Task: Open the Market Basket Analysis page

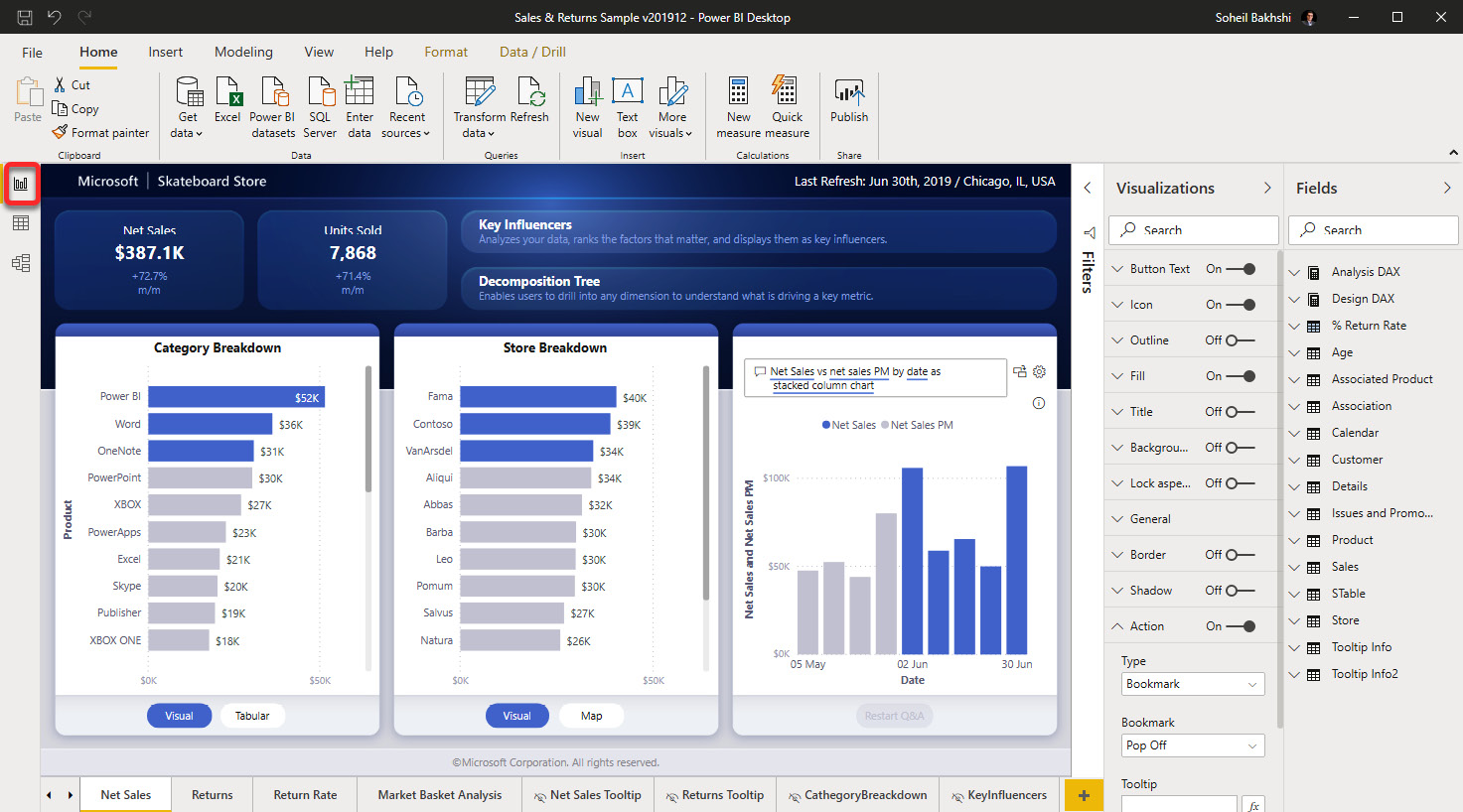Action: coord(440,795)
